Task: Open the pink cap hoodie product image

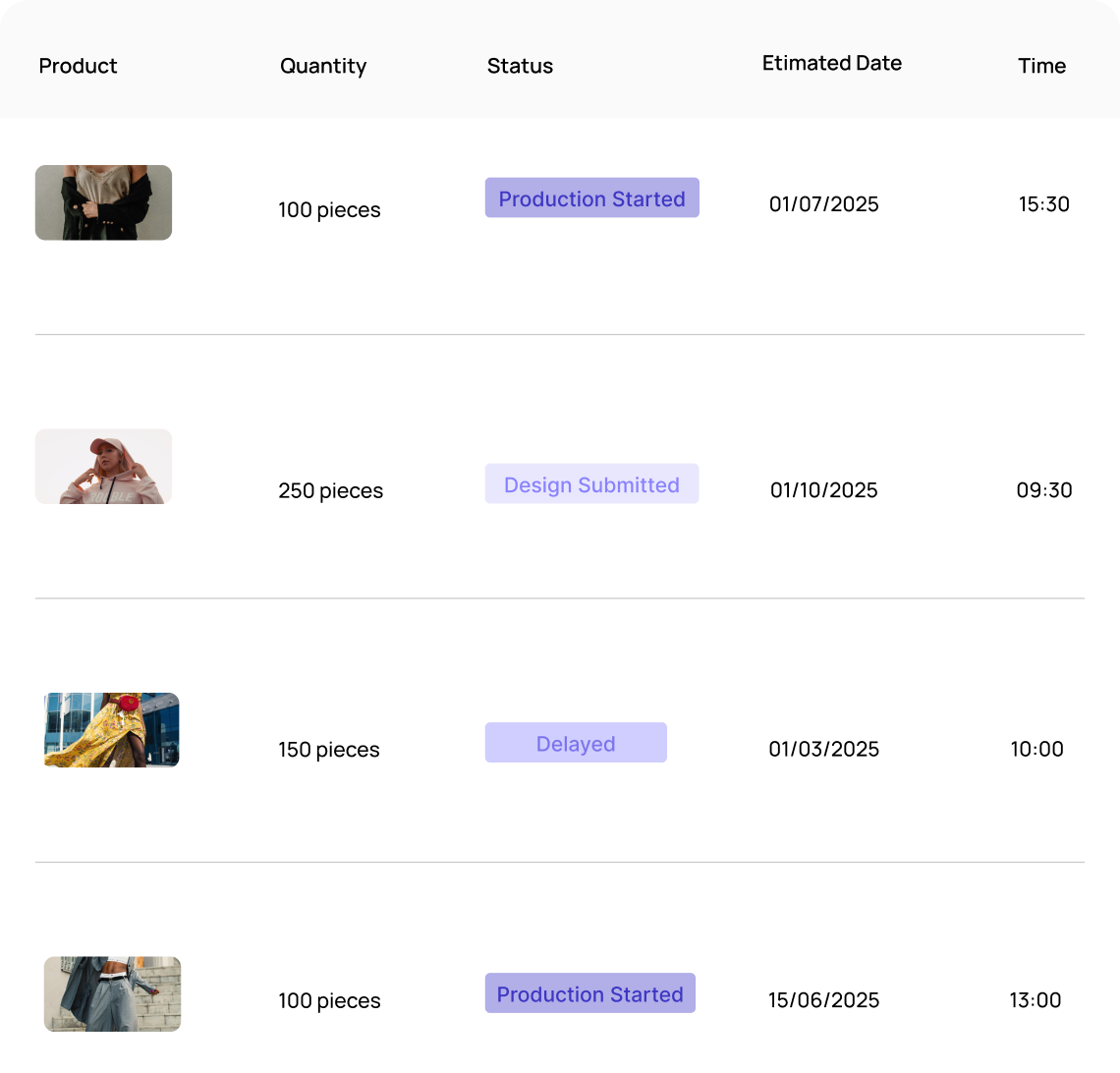Action: [103, 467]
